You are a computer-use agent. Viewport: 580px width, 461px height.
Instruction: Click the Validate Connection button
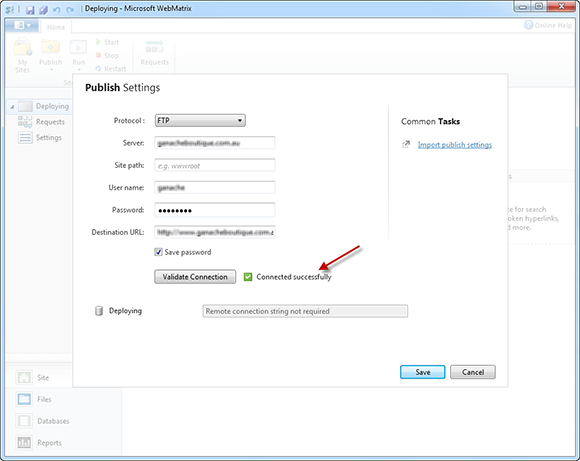pyautogui.click(x=195, y=277)
